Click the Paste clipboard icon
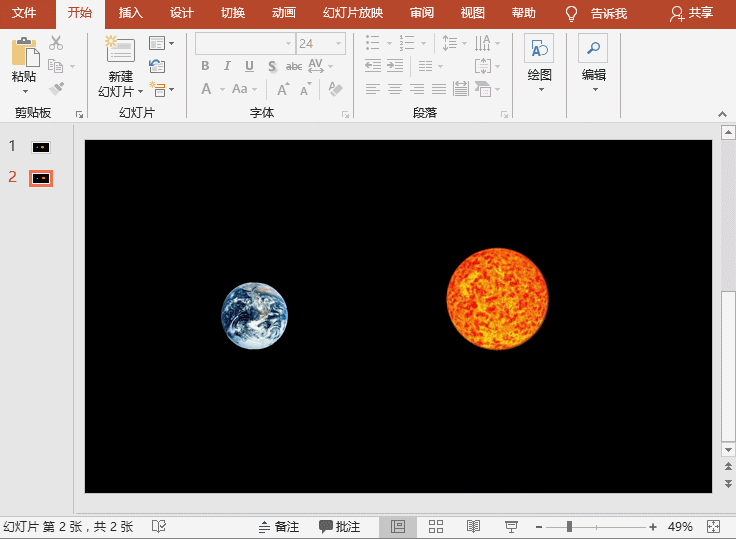This screenshot has height=539, width=736. click(25, 52)
